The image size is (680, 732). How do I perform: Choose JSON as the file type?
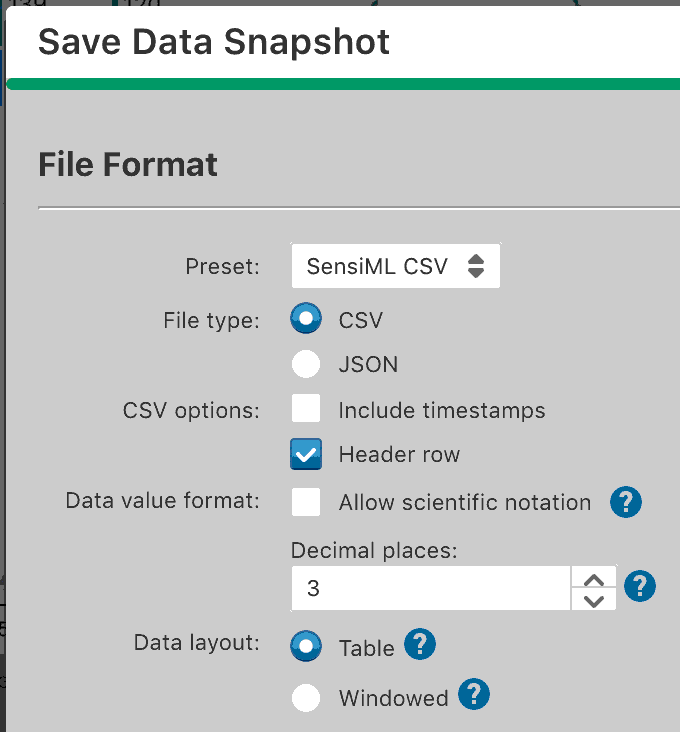306,364
